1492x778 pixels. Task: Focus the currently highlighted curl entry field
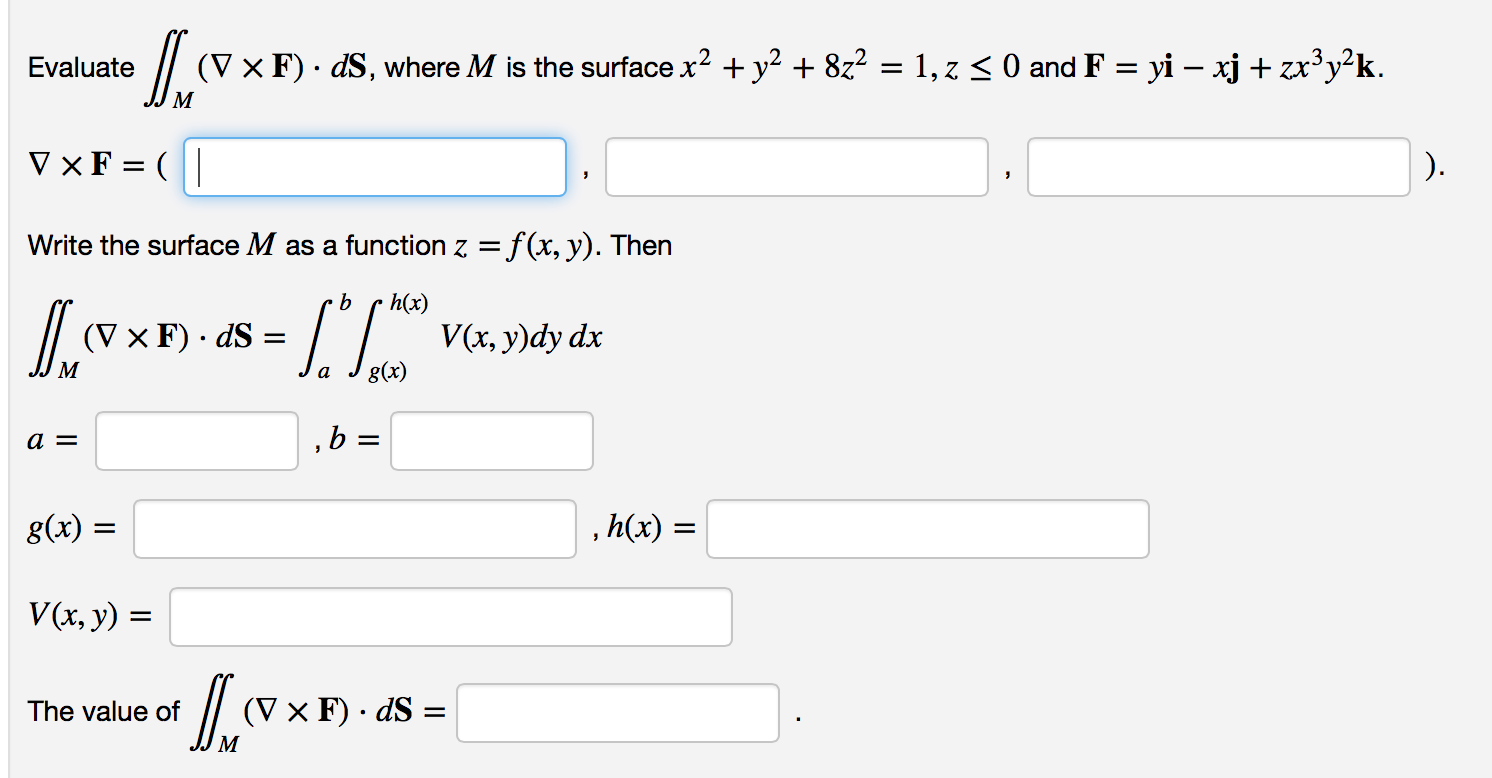[374, 166]
